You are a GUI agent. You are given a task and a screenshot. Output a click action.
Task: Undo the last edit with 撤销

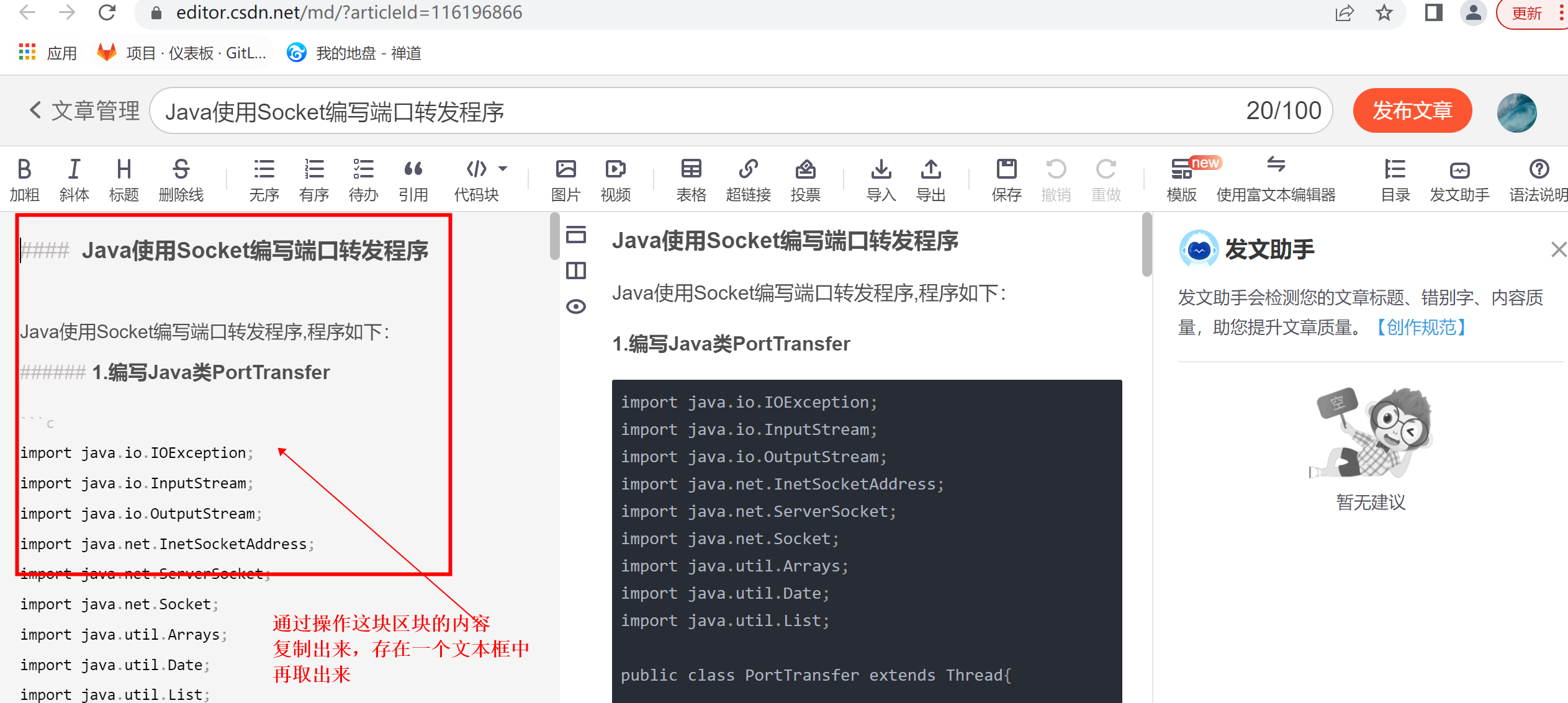pos(1056,180)
